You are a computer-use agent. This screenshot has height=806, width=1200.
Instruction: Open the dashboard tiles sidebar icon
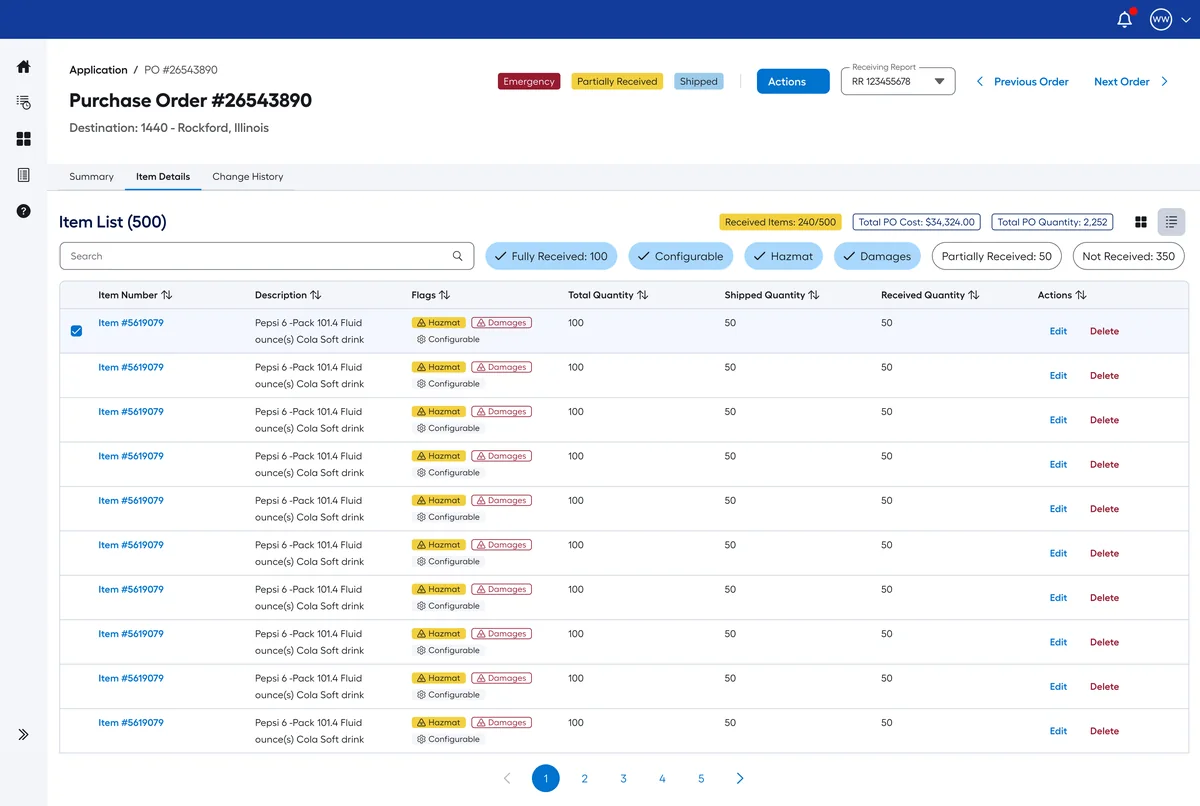coord(24,139)
